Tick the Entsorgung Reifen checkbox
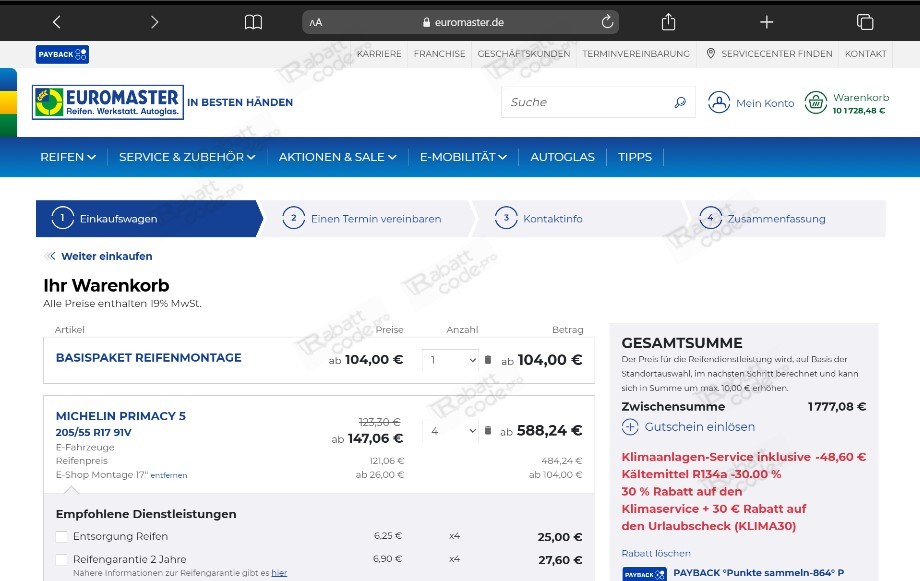This screenshot has height=581, width=920. pyautogui.click(x=61, y=536)
